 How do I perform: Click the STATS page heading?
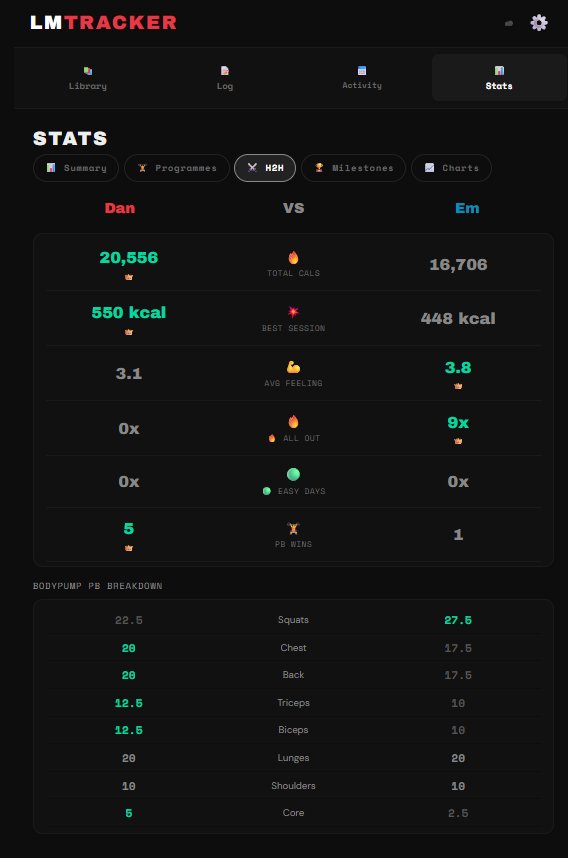click(x=70, y=138)
